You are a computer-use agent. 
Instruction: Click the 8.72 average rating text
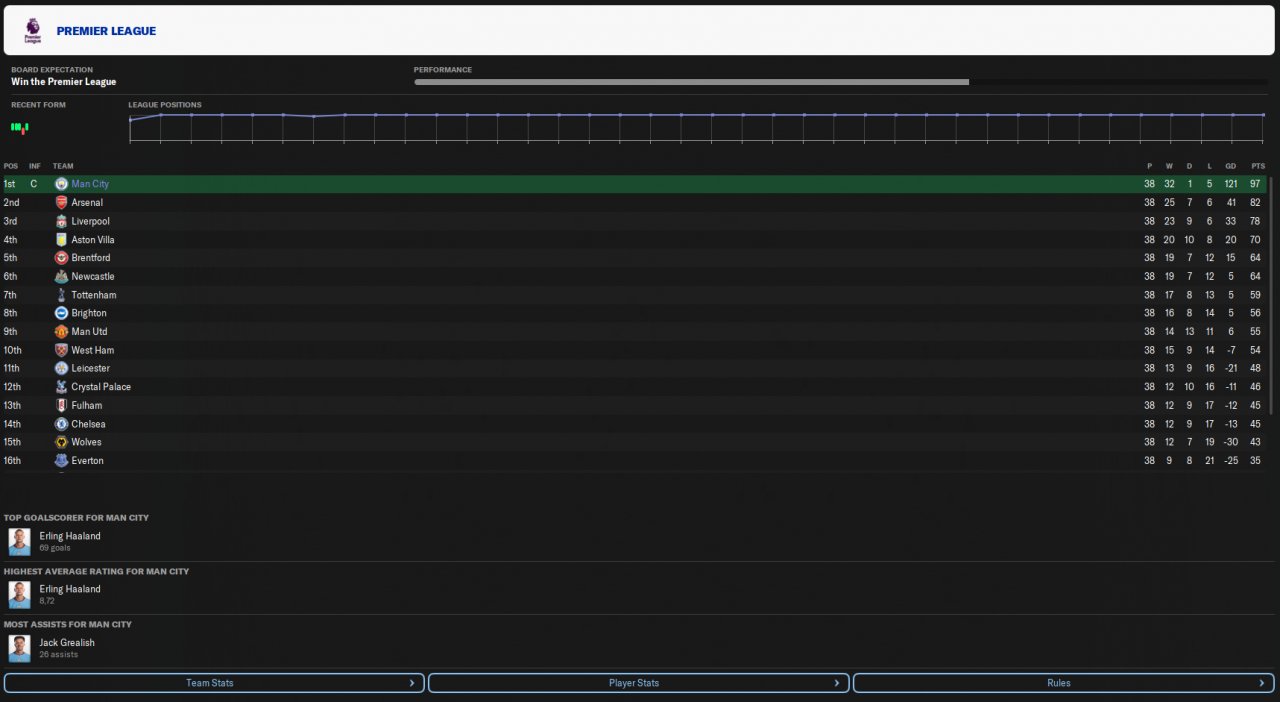pos(48,601)
